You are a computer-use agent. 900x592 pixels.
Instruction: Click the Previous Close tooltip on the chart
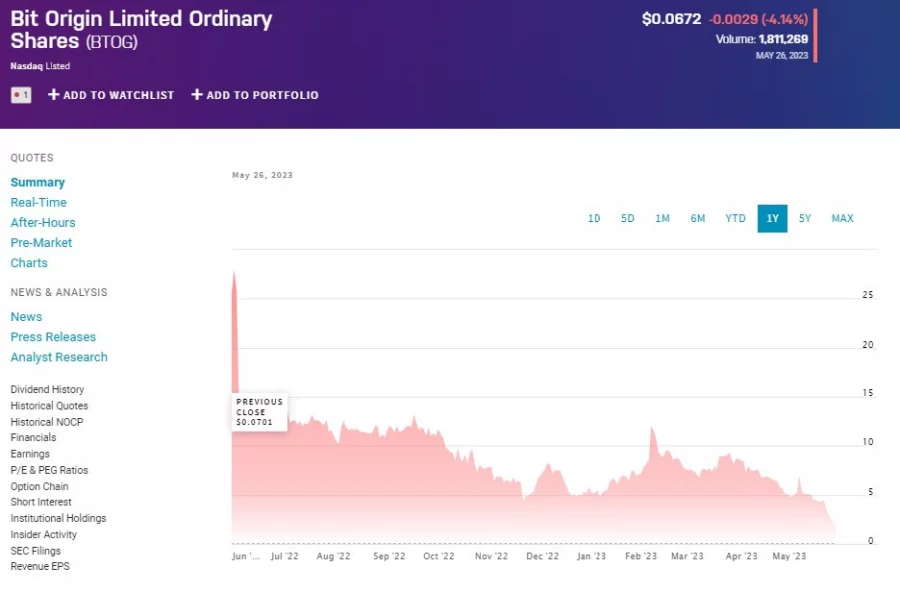coord(259,412)
